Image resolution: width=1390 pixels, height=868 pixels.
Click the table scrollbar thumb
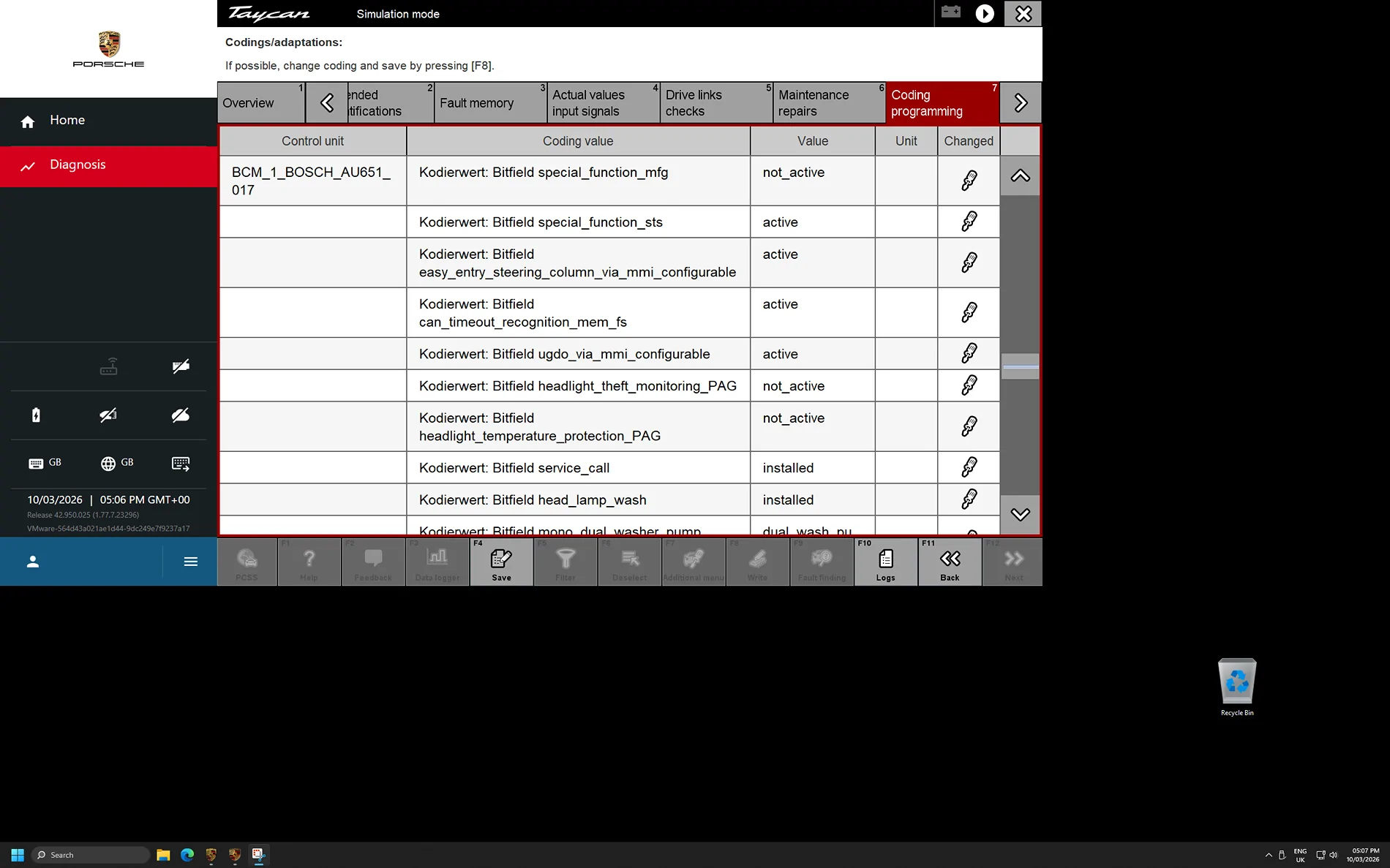(x=1020, y=366)
